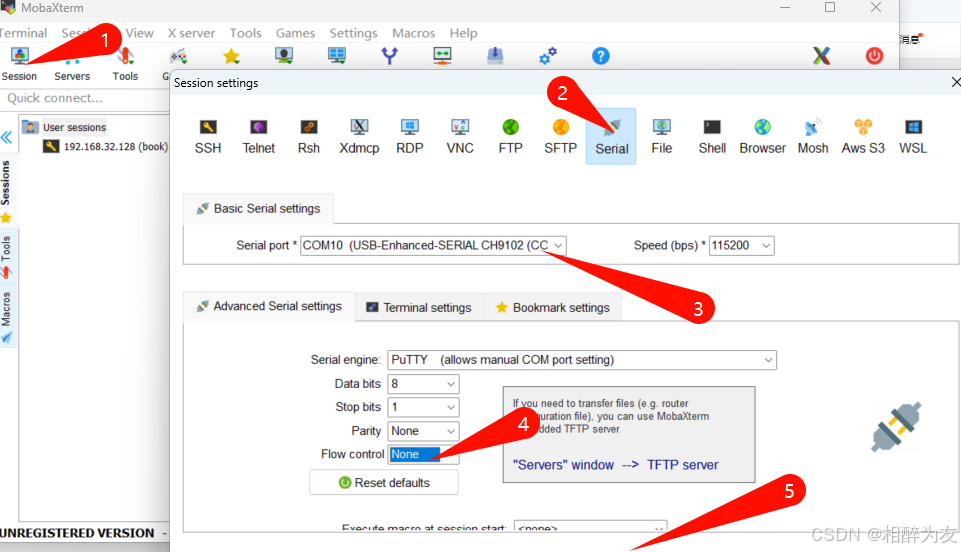
Task: Select the User sessions folder
Action: tap(64, 127)
